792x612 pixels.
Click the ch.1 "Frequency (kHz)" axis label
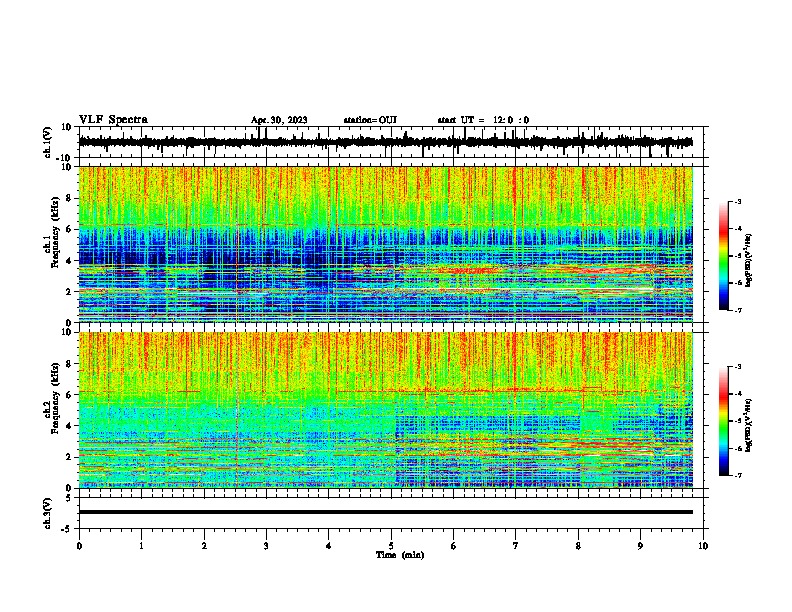coord(55,233)
